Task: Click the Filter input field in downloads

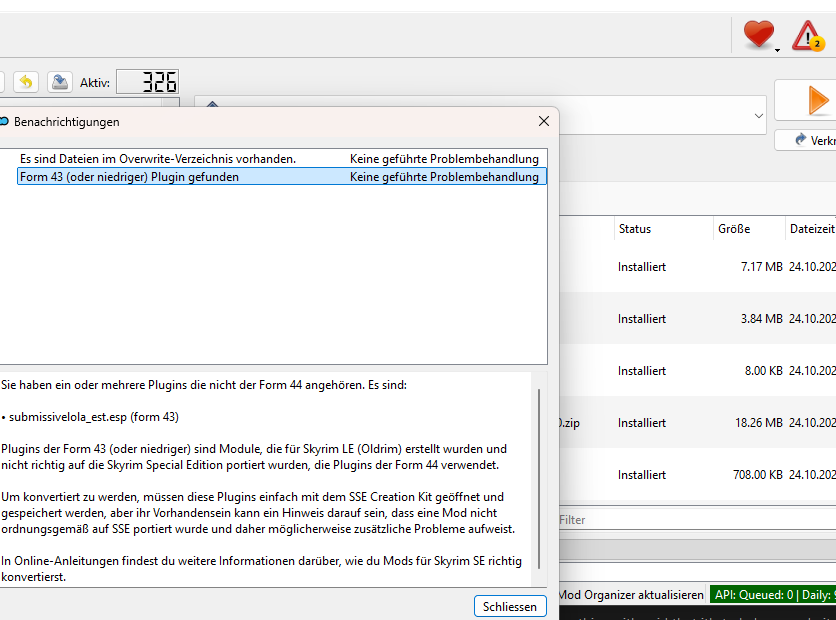Action: [697, 519]
